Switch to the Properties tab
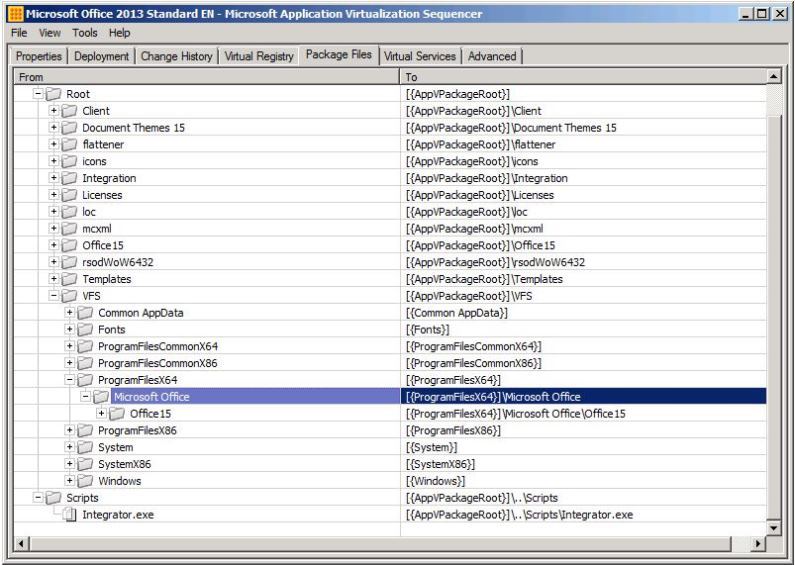This screenshot has height=565, width=795. tap(39, 56)
